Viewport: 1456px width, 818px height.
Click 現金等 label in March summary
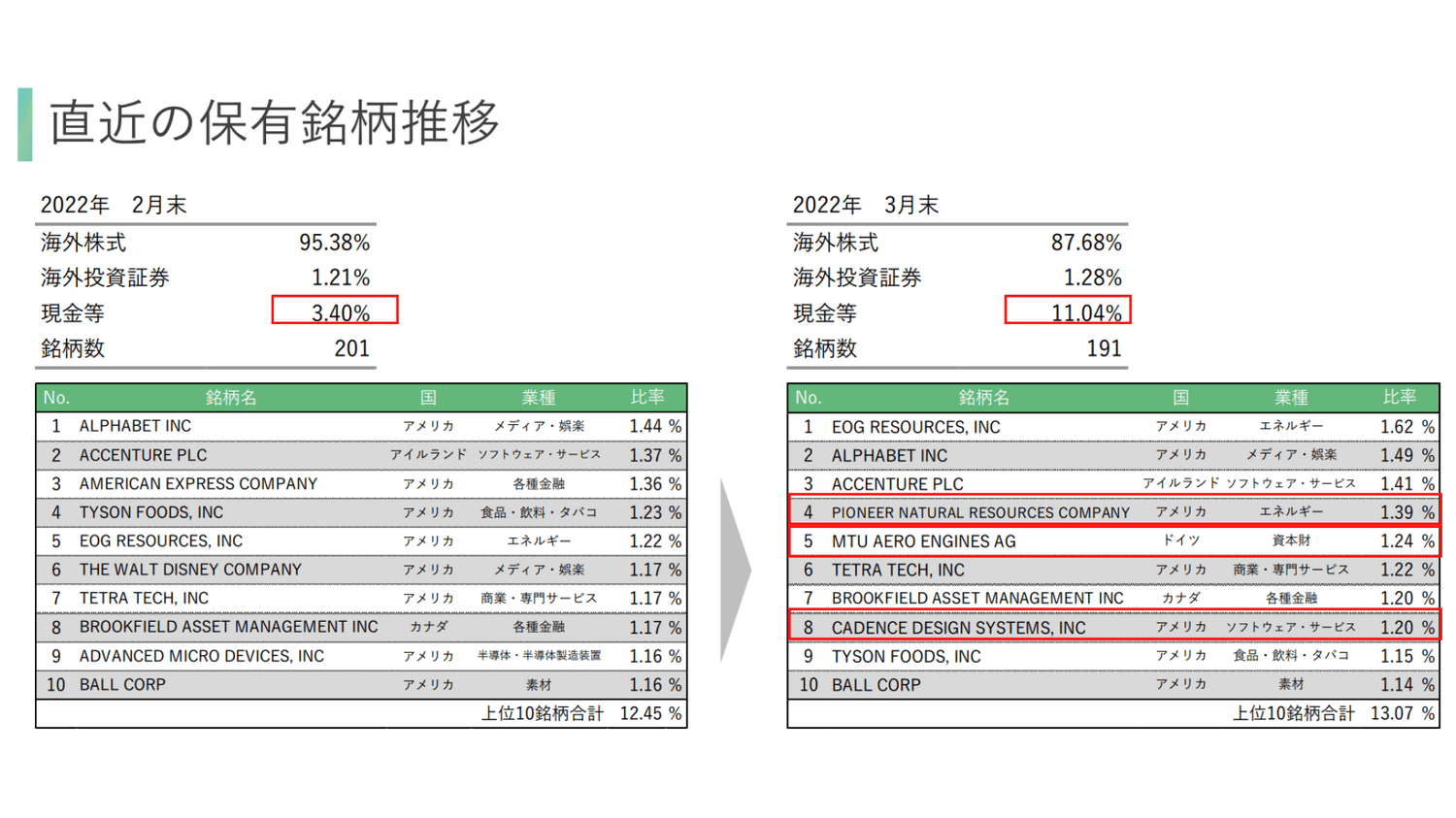click(825, 313)
